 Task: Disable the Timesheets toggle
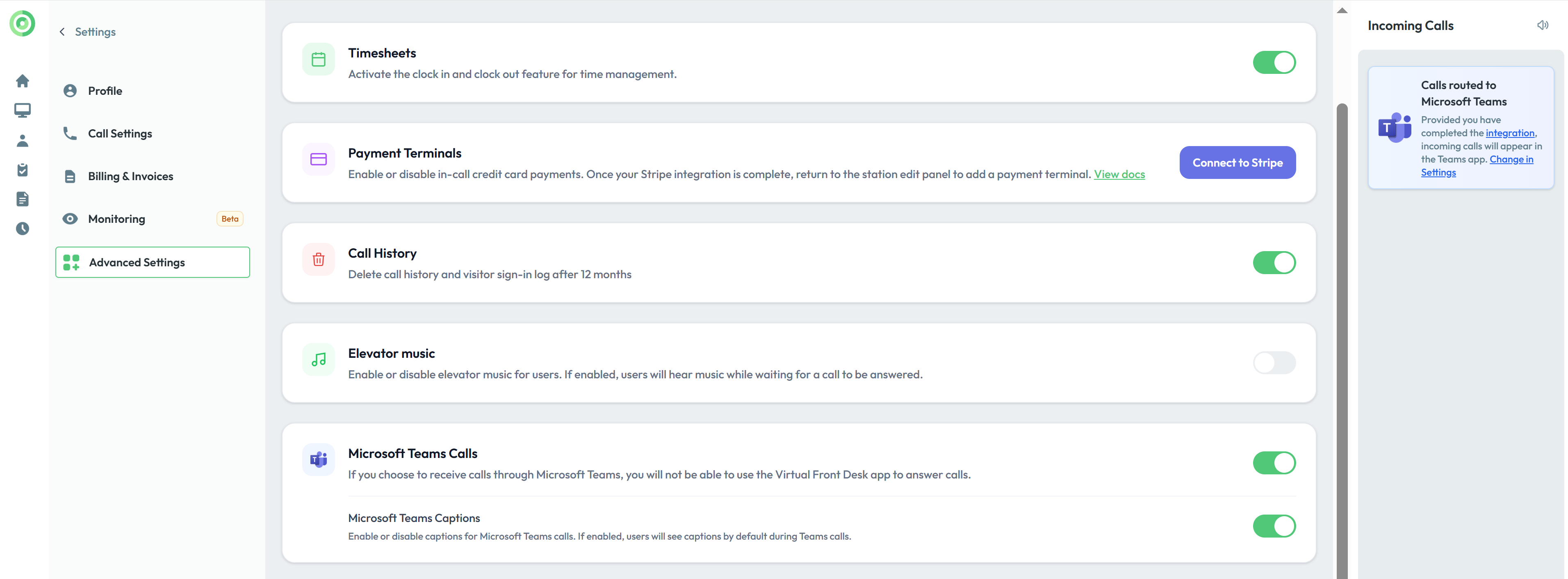1274,62
